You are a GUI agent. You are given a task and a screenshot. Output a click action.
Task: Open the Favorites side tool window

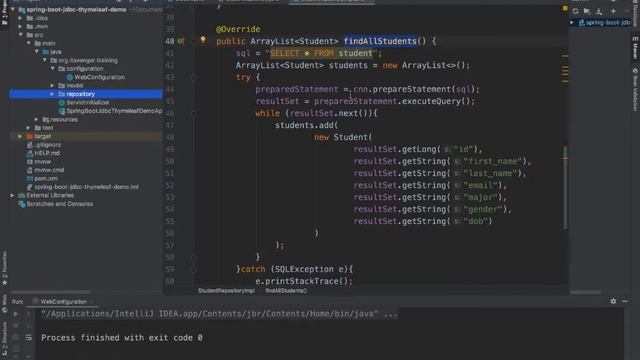pos(4,268)
